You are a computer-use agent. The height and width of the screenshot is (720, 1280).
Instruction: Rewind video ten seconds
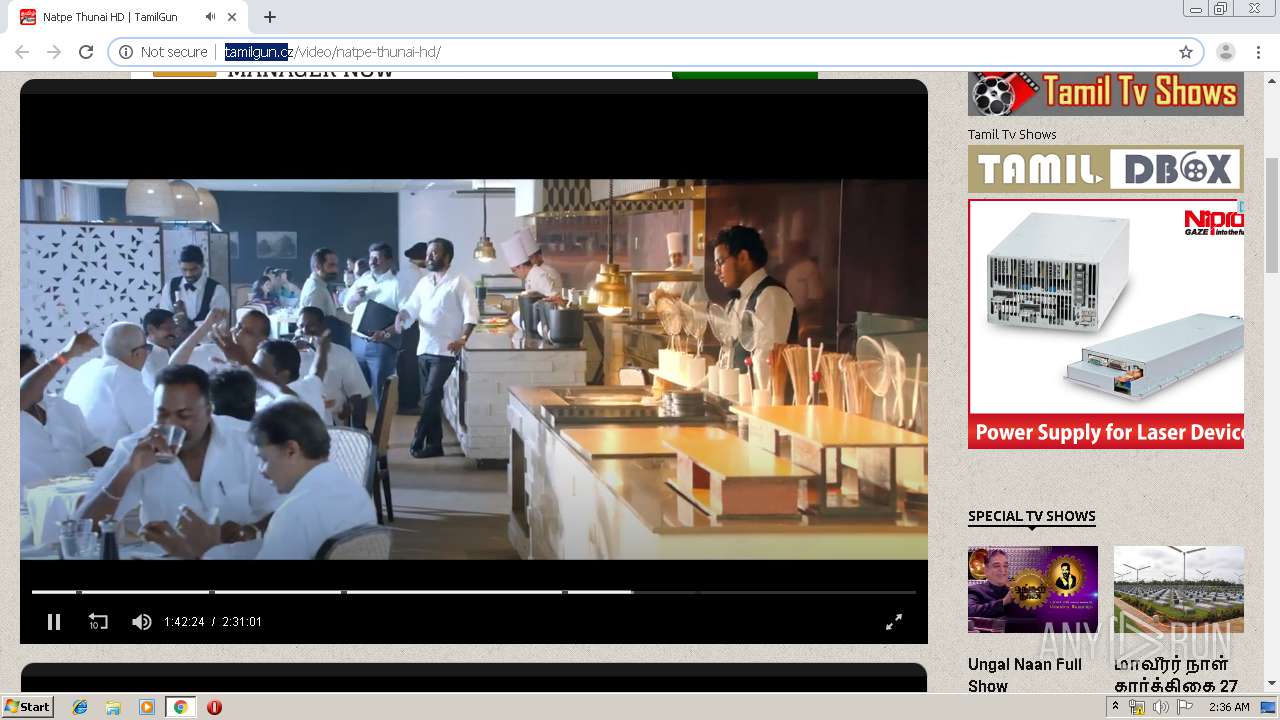(x=97, y=622)
